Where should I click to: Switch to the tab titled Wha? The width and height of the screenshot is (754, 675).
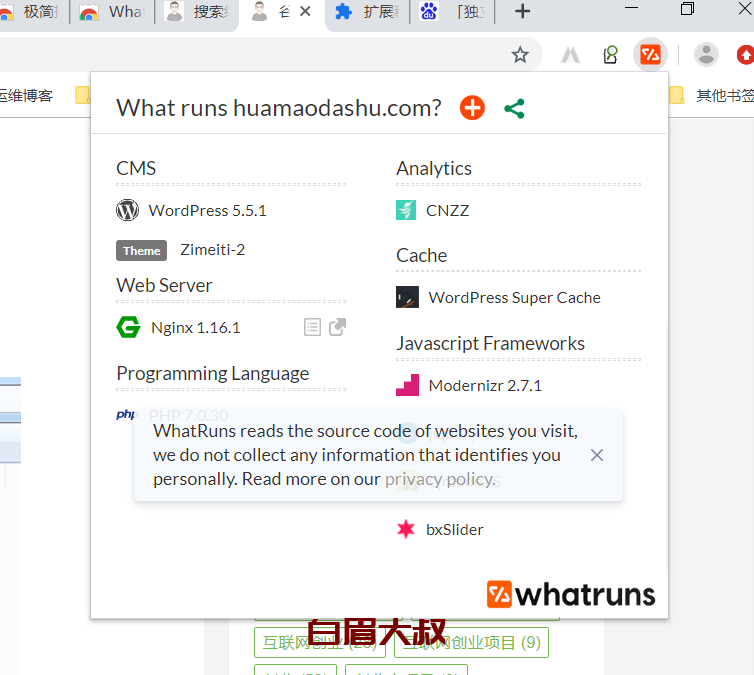(113, 12)
